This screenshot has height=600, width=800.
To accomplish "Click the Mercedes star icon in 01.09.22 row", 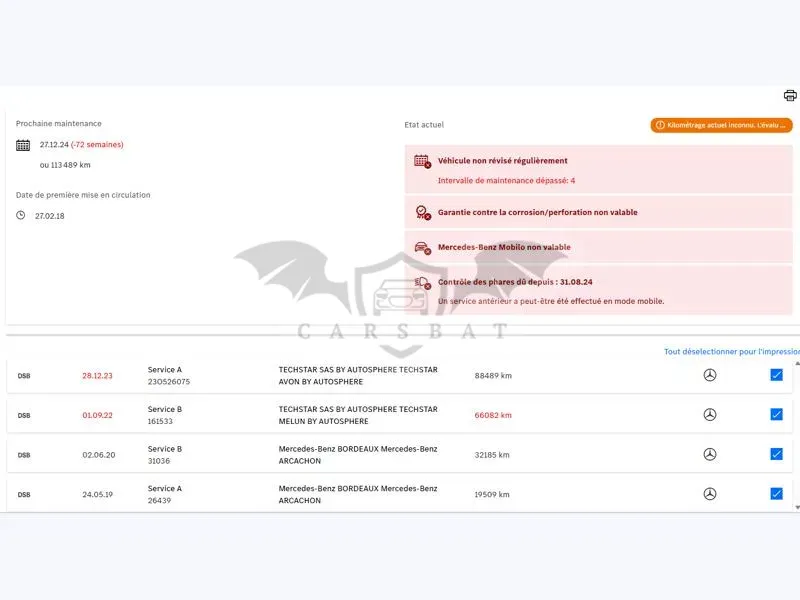I will click(x=710, y=415).
